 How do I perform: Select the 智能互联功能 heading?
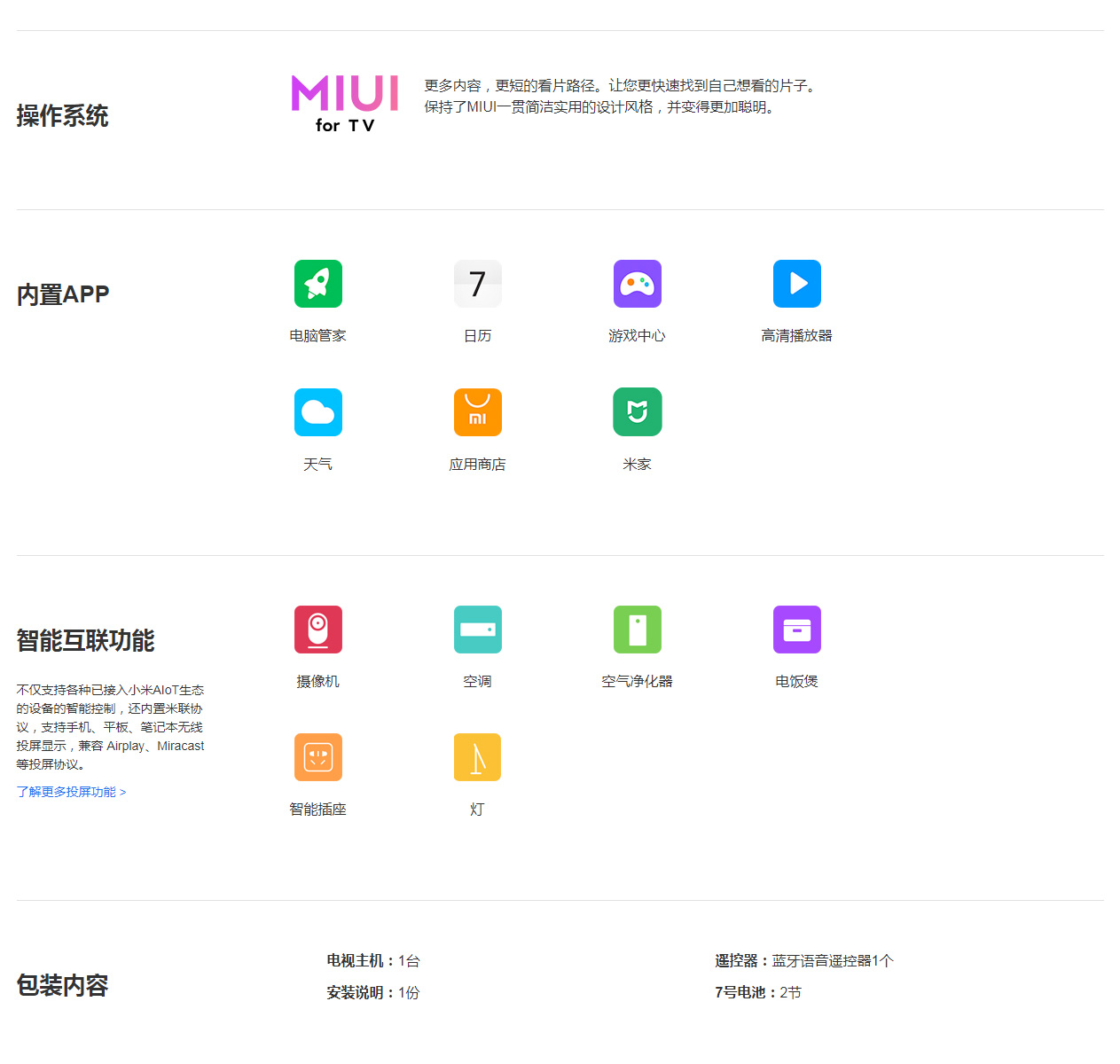point(85,640)
